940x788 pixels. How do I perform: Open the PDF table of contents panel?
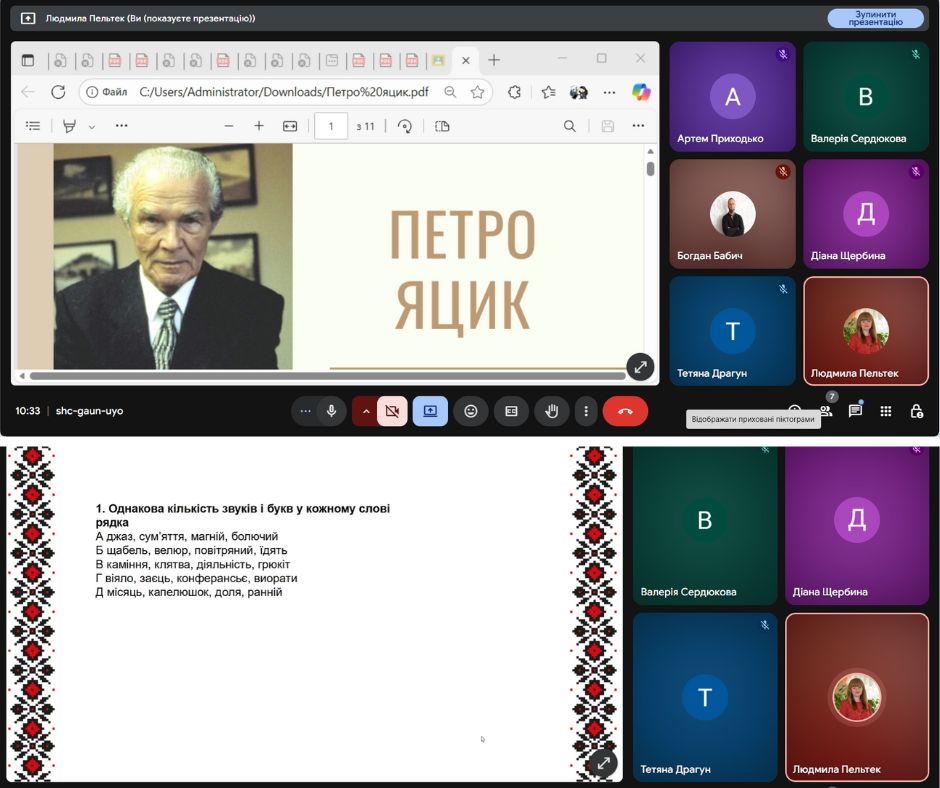tap(33, 126)
